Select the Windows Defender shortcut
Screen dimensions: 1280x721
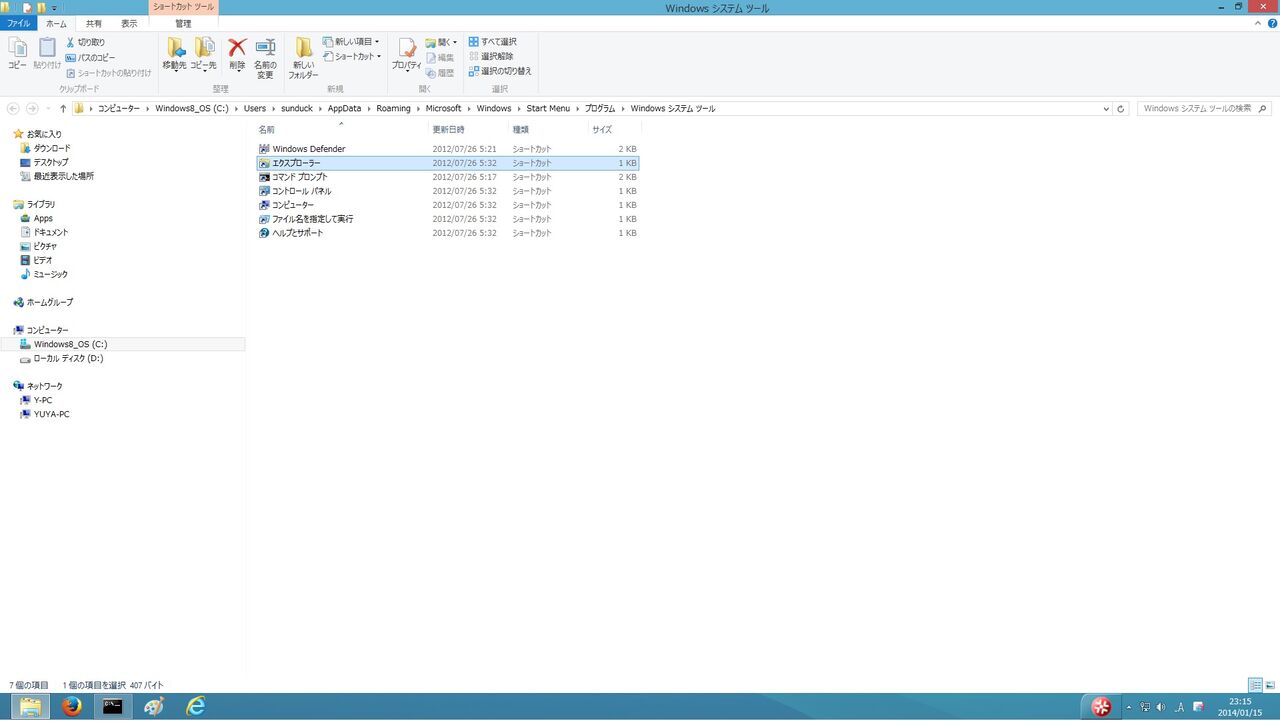[x=448, y=149]
